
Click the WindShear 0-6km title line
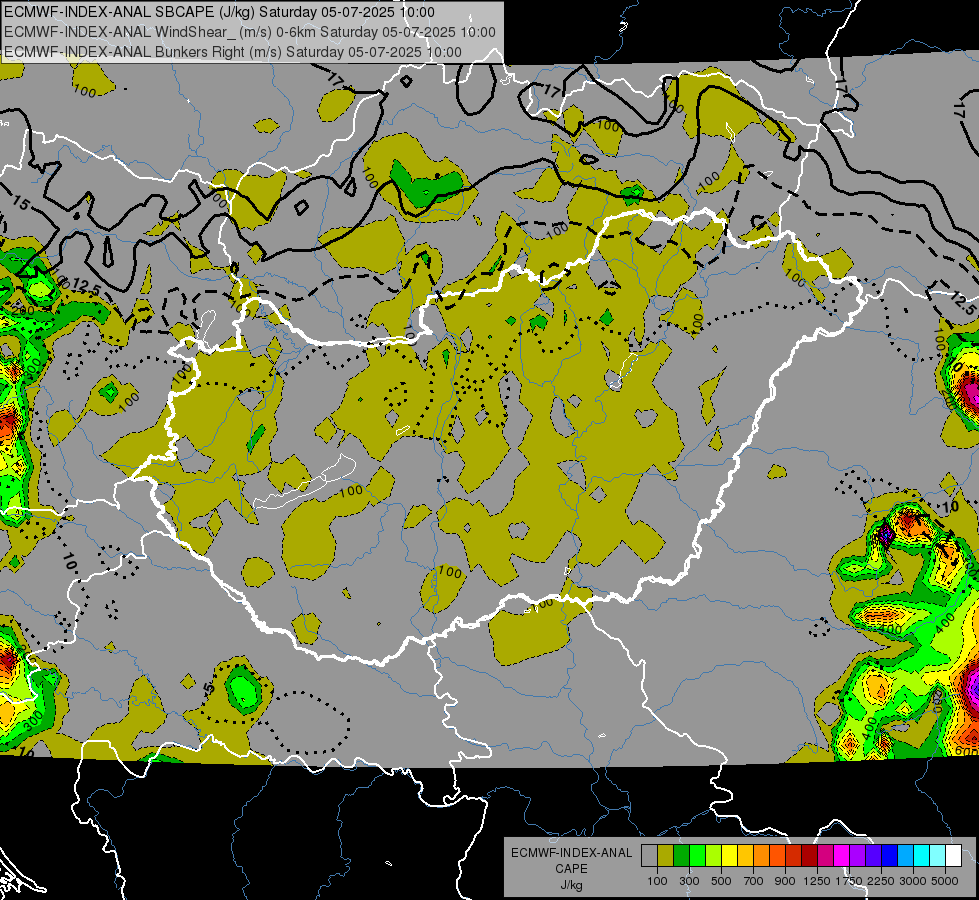click(250, 32)
